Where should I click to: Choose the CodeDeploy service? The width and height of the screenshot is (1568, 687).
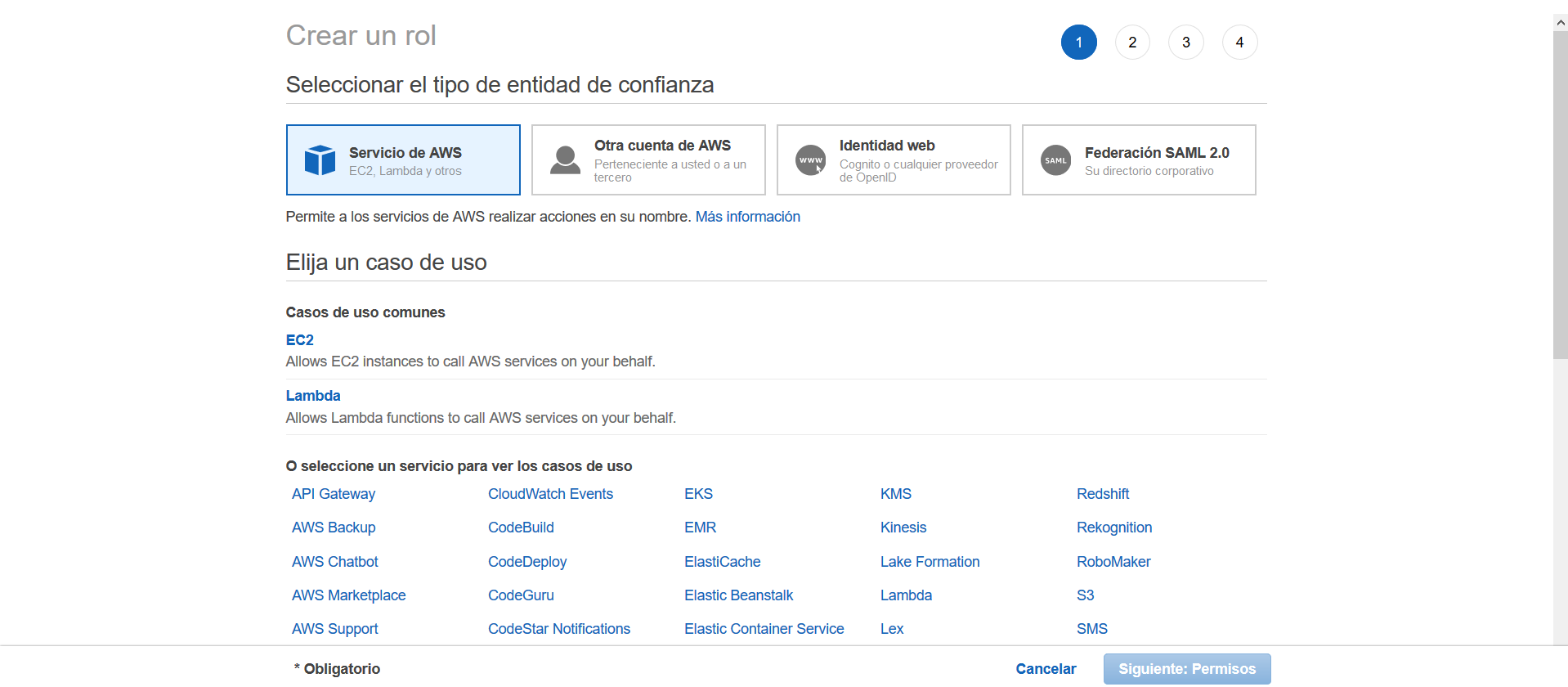pyautogui.click(x=527, y=562)
